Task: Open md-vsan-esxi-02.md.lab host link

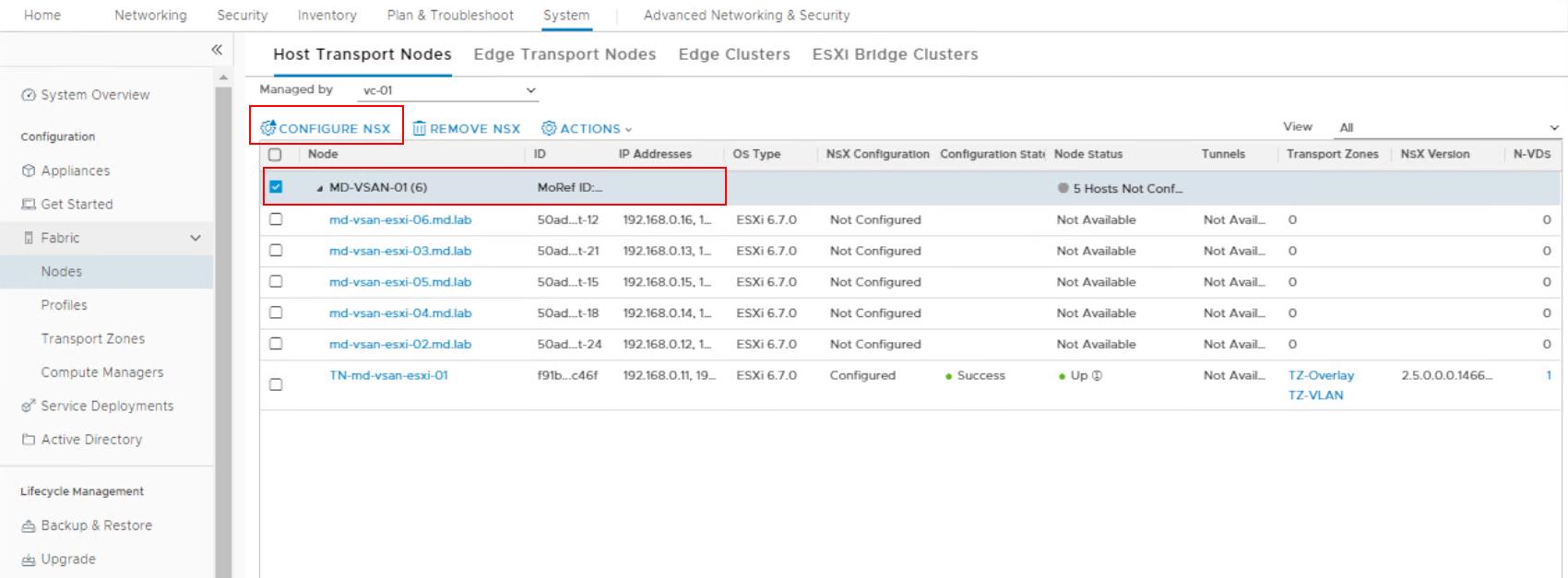Action: (400, 345)
